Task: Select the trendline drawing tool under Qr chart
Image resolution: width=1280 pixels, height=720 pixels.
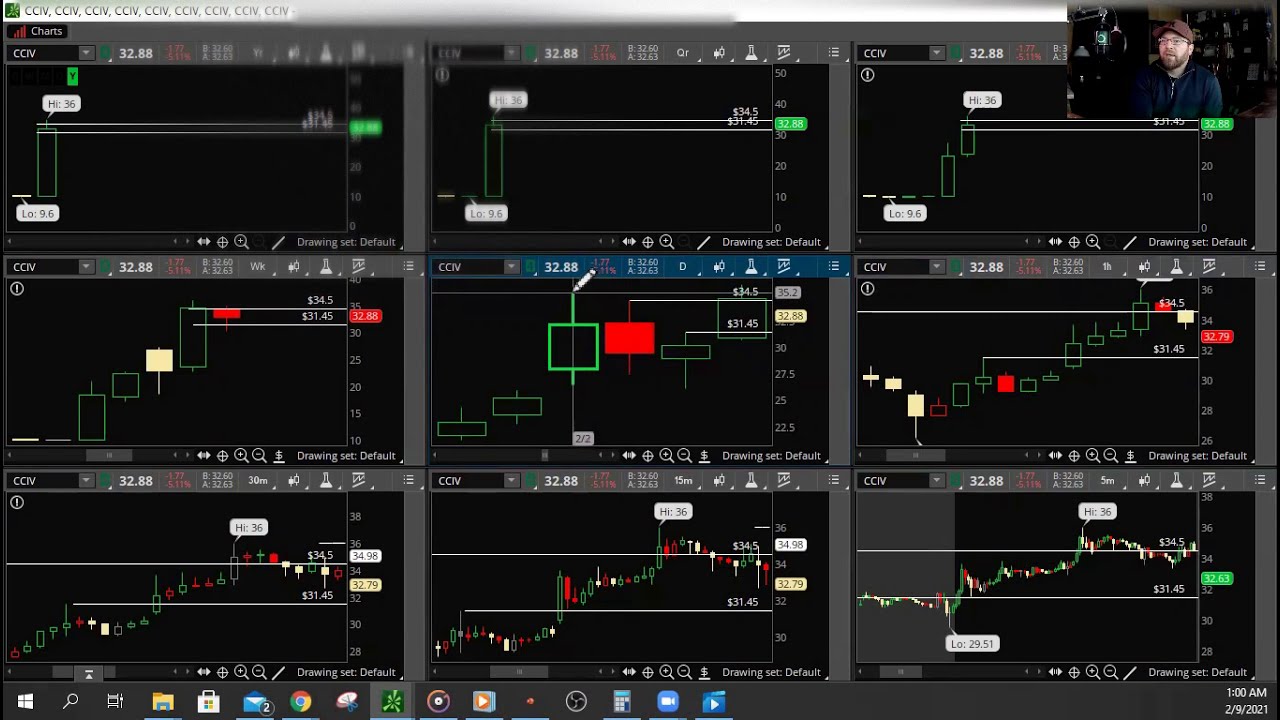Action: tap(704, 242)
